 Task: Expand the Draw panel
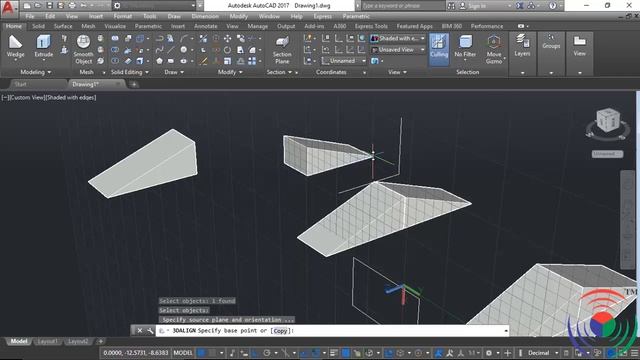point(174,72)
